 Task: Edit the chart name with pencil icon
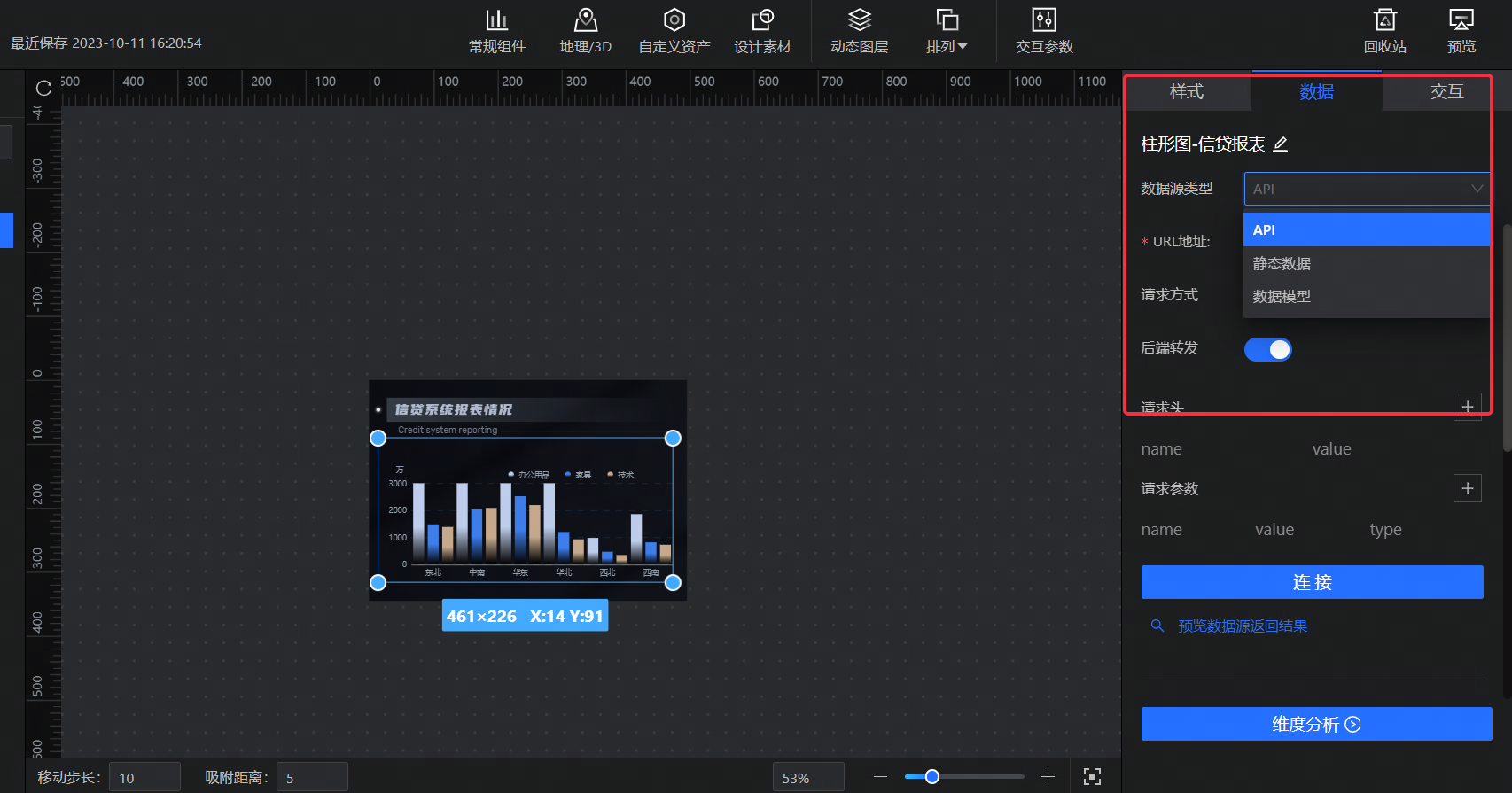1281,144
